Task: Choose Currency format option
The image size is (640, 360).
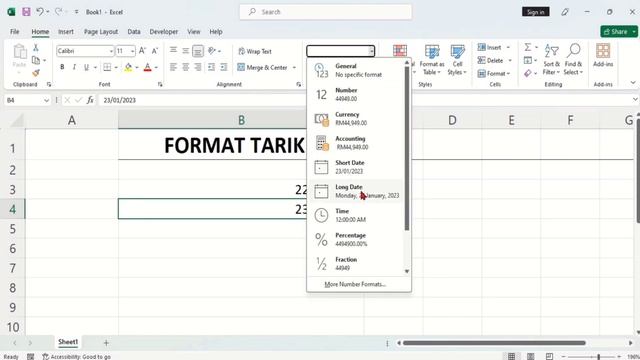Action: pos(356,118)
